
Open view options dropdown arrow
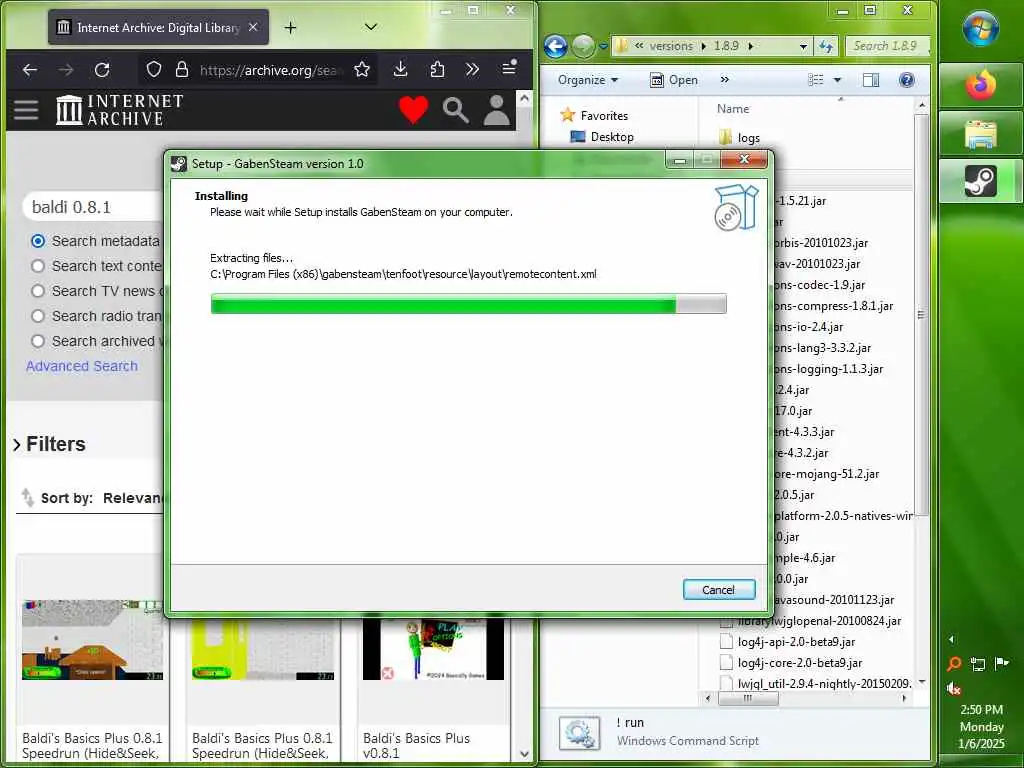[x=837, y=80]
